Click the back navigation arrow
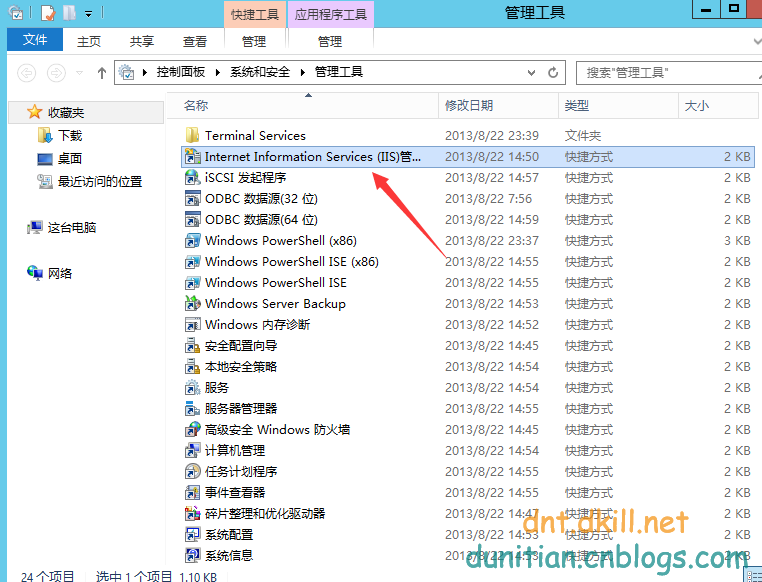 26,73
